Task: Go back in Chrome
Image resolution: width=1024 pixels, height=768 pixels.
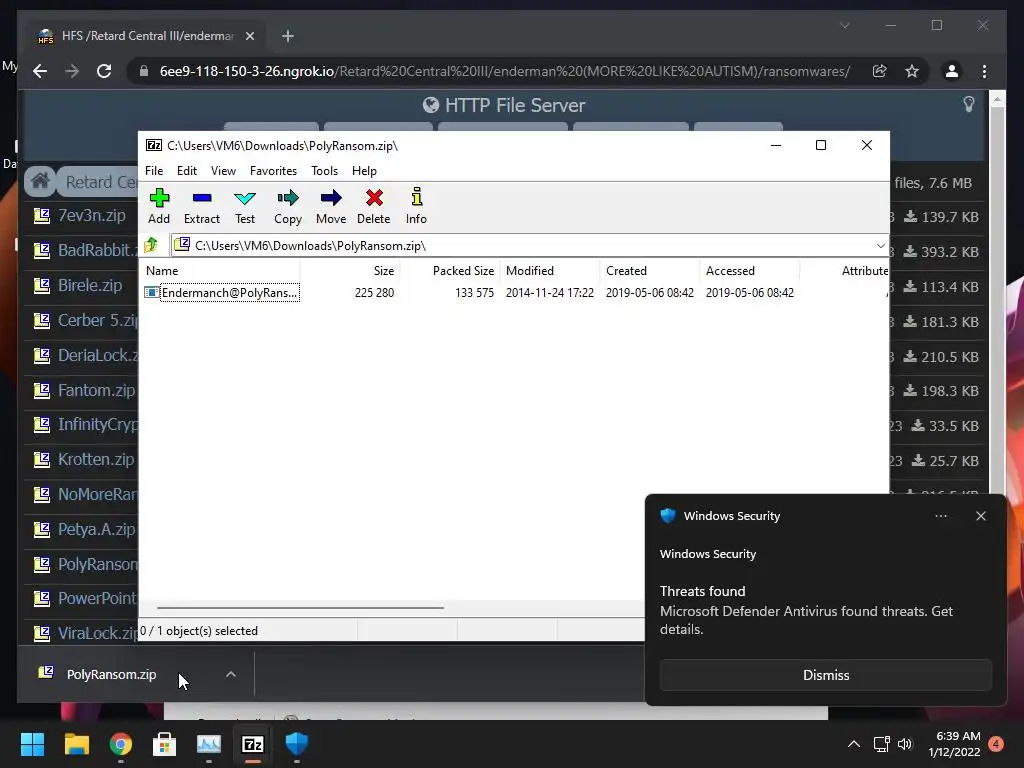Action: pos(40,71)
